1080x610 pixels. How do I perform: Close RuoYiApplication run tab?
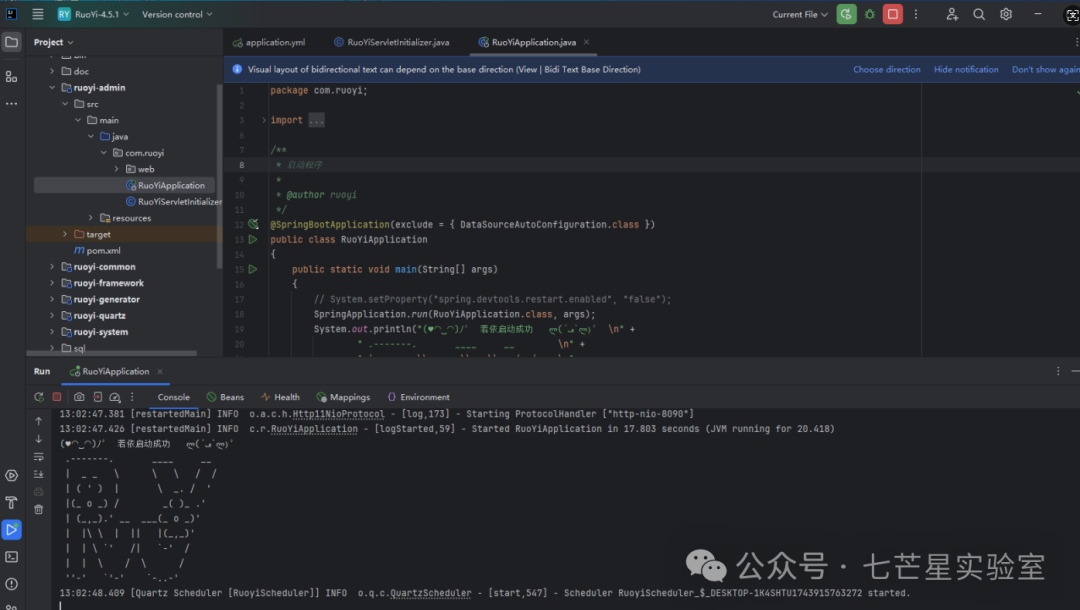coord(160,371)
